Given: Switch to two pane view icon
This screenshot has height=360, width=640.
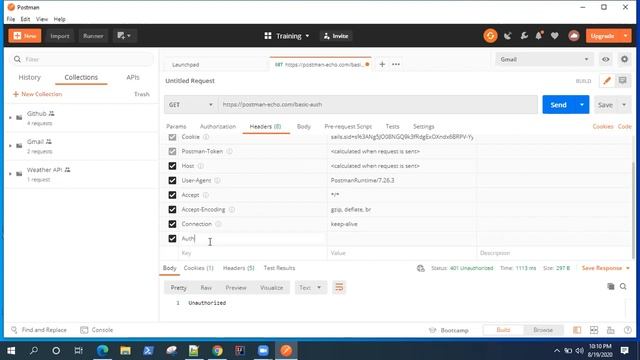Looking at the screenshot, I should pos(594,330).
